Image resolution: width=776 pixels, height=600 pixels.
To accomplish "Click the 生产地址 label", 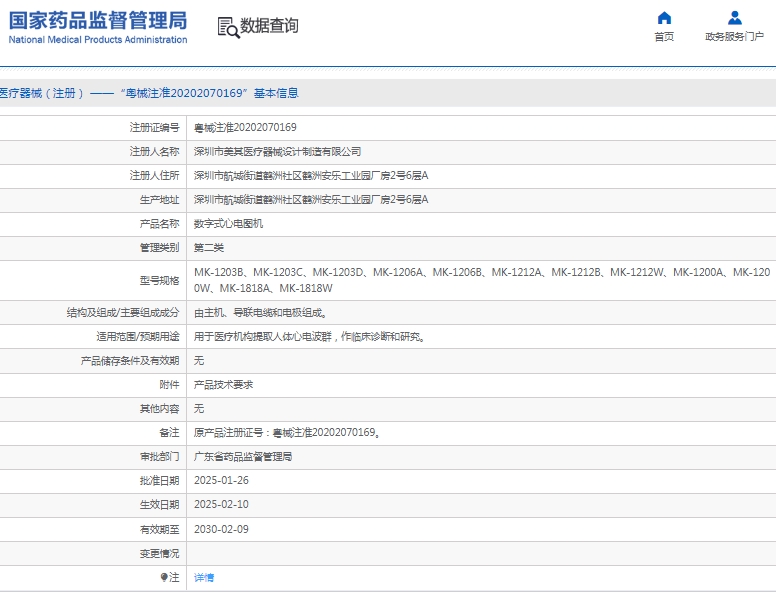I will (x=159, y=200).
